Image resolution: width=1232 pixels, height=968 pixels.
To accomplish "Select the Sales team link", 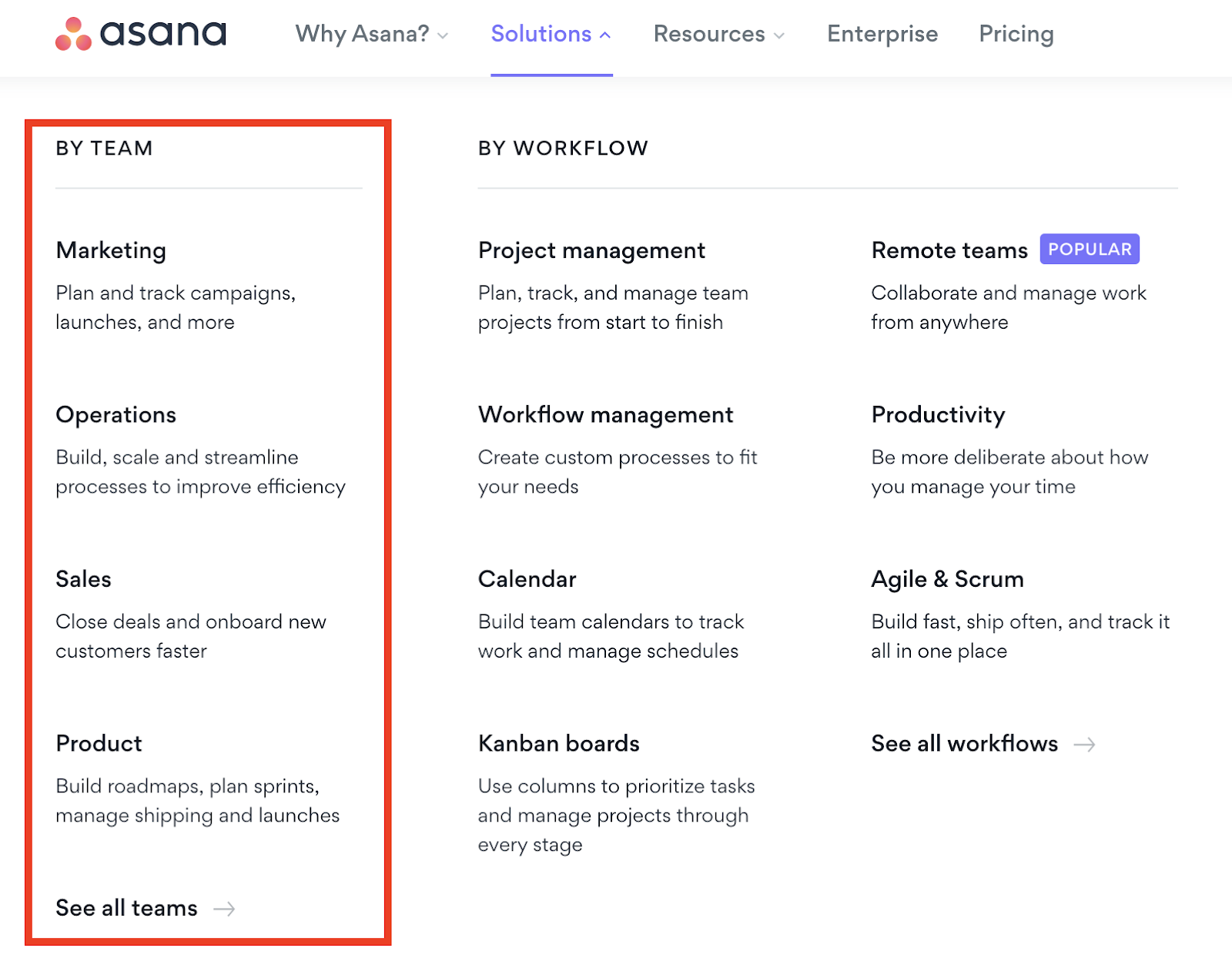I will pyautogui.click(x=83, y=579).
